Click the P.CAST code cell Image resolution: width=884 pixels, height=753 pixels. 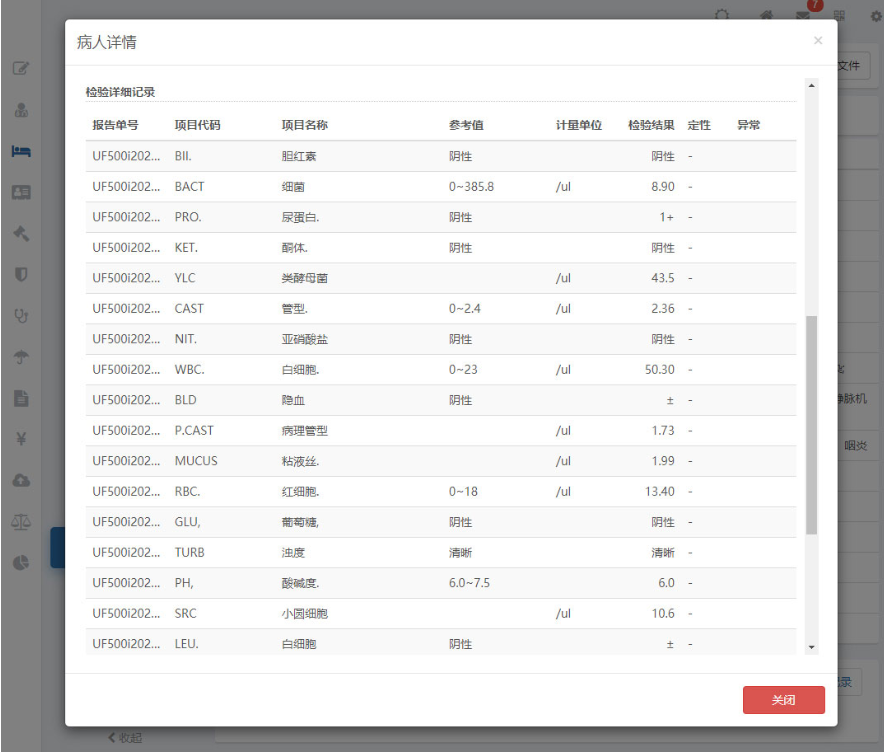pyautogui.click(x=194, y=430)
